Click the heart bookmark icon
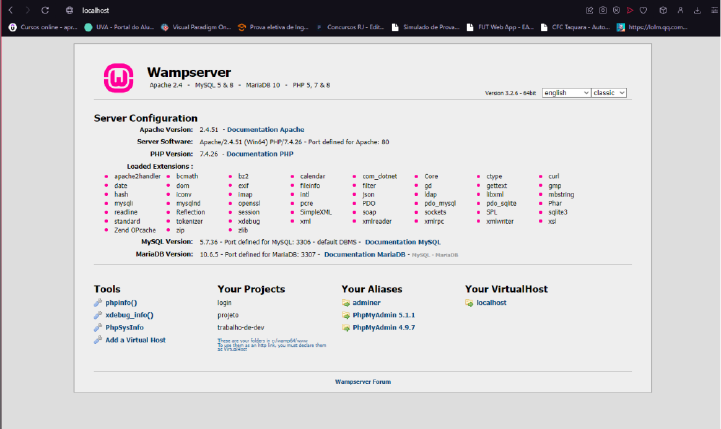Image resolution: width=721 pixels, height=429 pixels. click(643, 10)
